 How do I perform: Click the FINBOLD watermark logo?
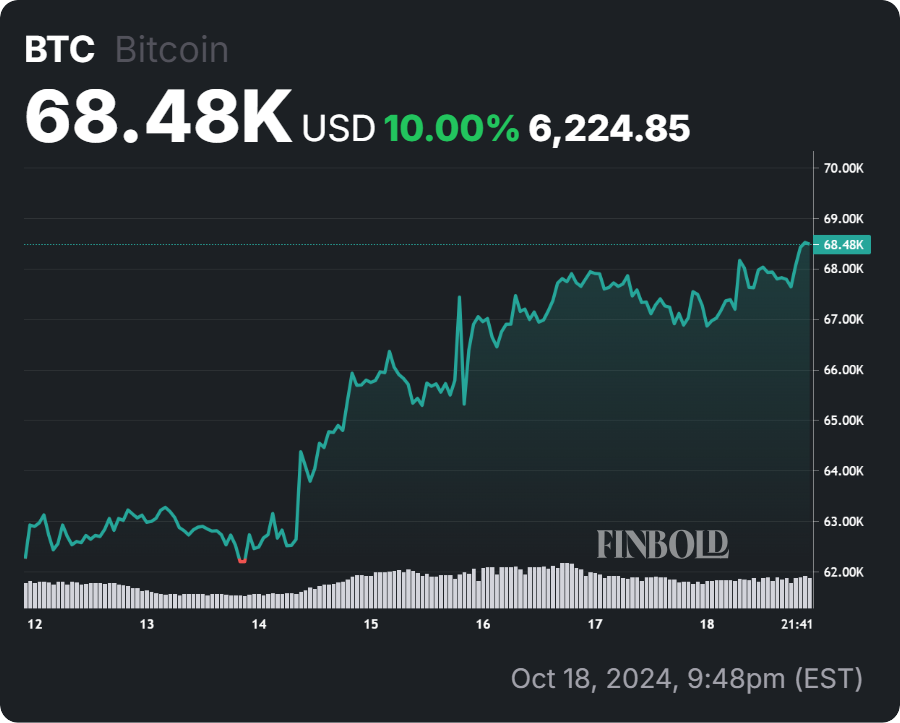click(x=662, y=544)
